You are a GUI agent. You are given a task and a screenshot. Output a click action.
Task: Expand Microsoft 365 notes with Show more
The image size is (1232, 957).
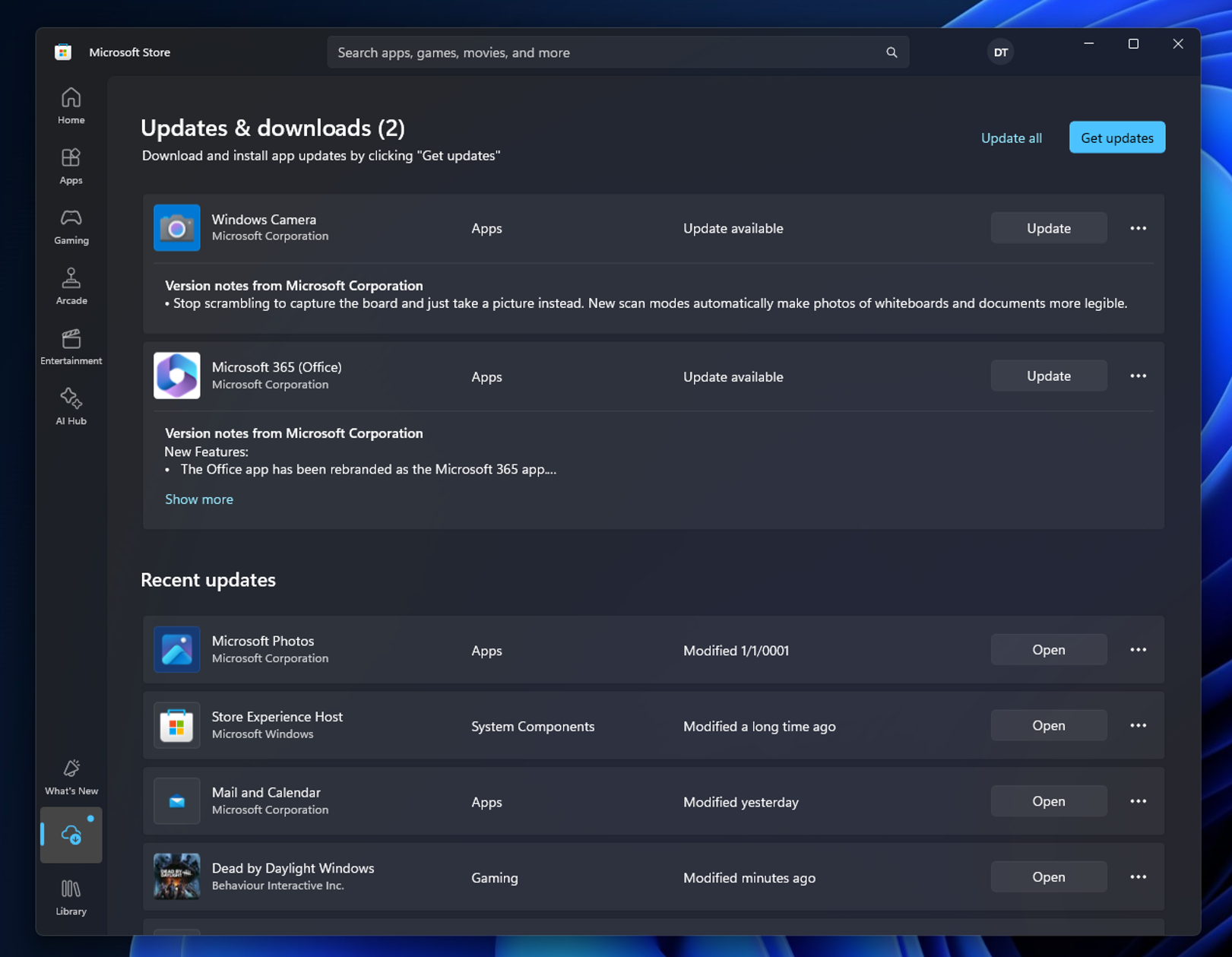pos(199,499)
